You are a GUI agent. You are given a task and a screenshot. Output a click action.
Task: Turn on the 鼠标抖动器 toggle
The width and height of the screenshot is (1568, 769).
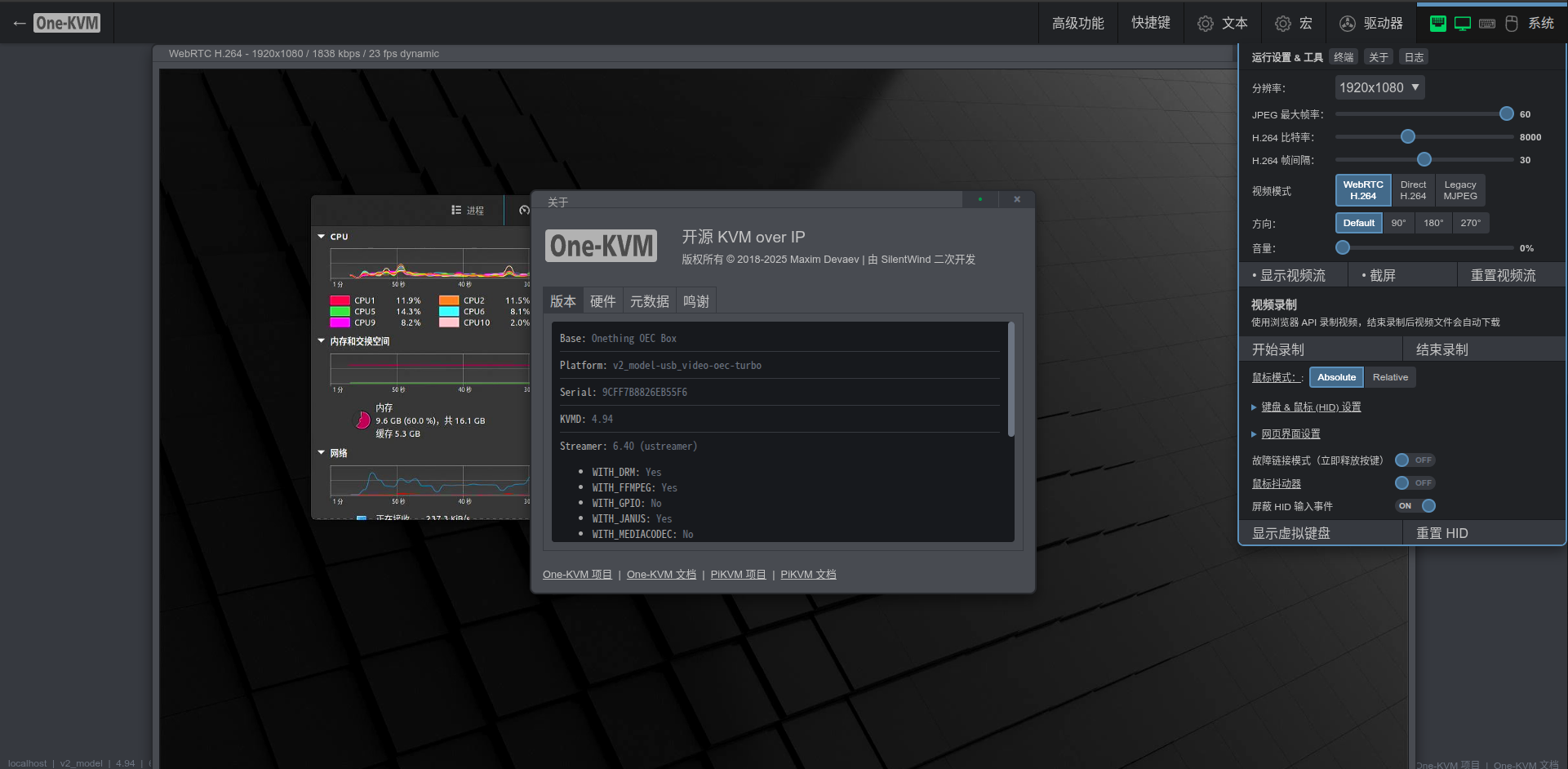(1415, 483)
